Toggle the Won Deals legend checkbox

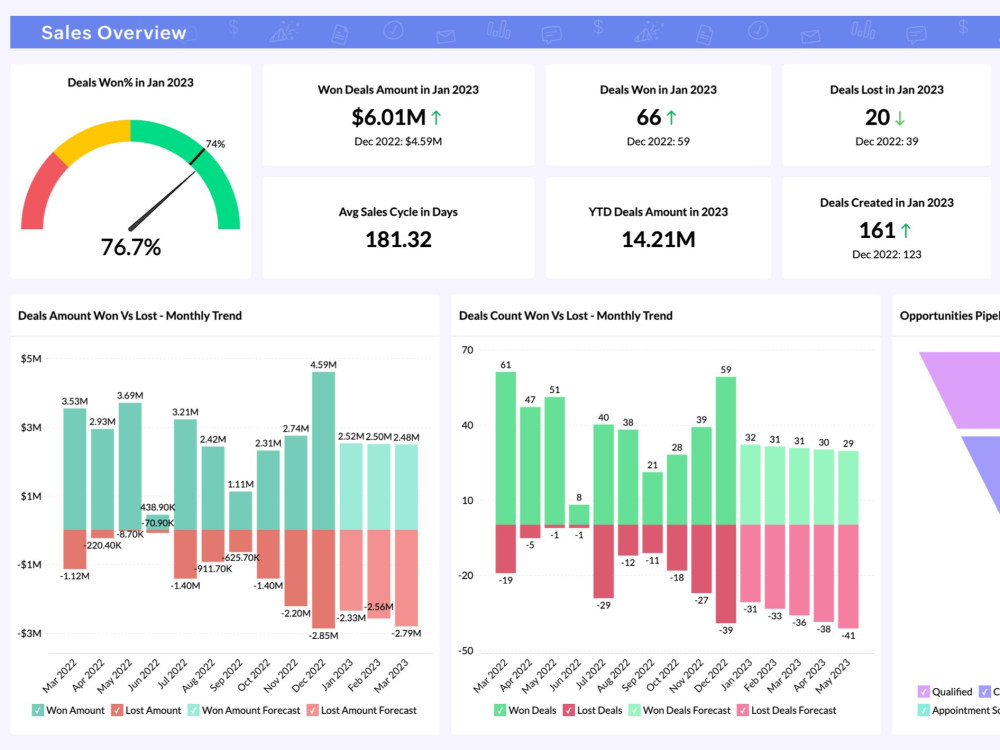(x=500, y=710)
